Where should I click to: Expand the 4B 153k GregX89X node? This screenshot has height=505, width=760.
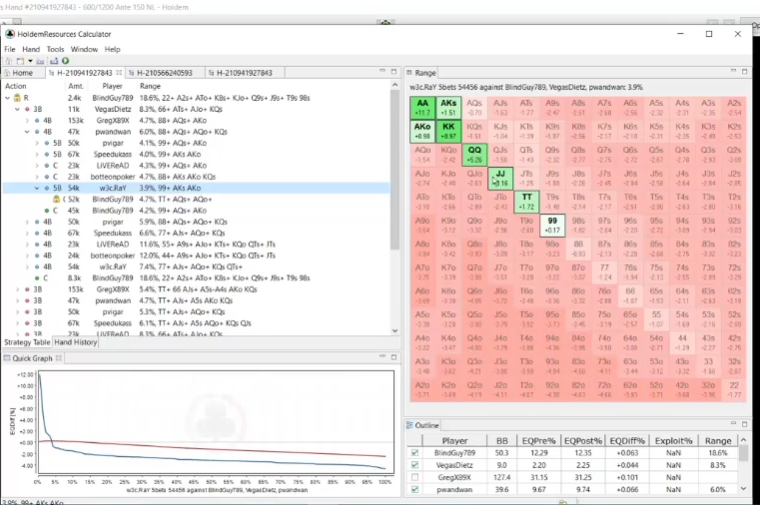[x=27, y=120]
